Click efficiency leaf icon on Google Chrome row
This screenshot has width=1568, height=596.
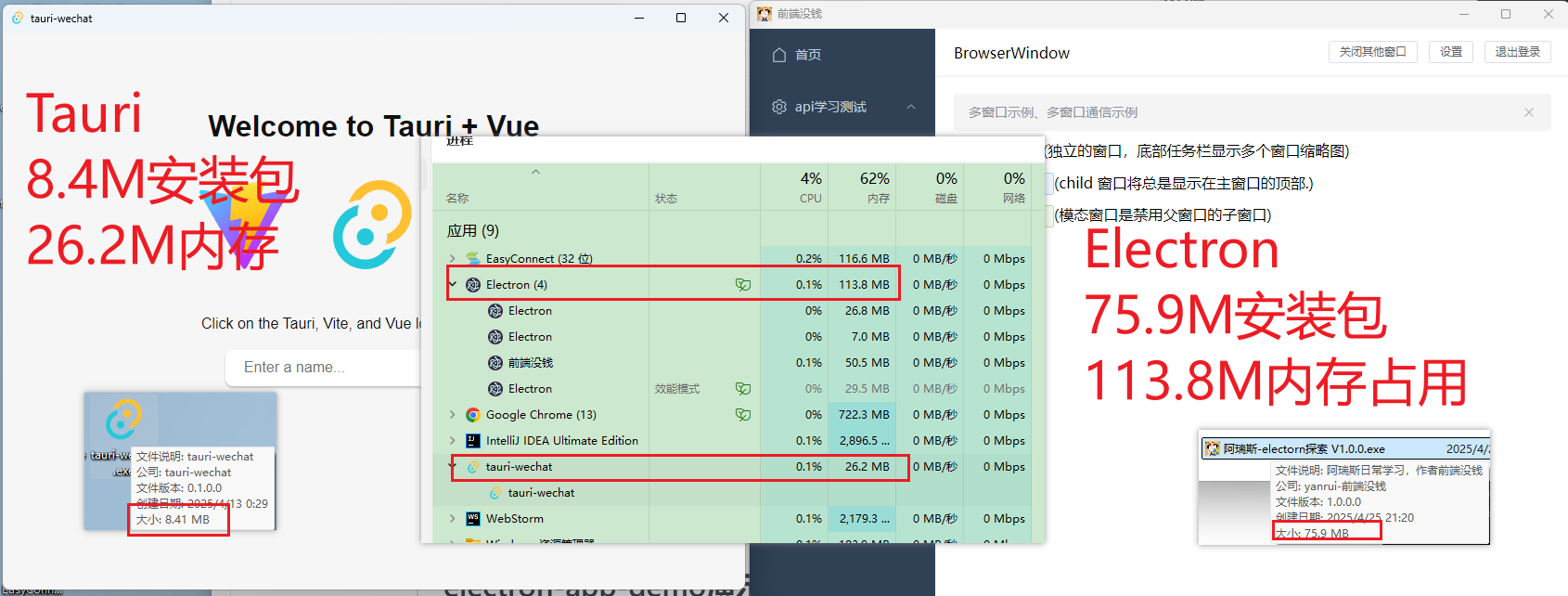click(x=743, y=415)
